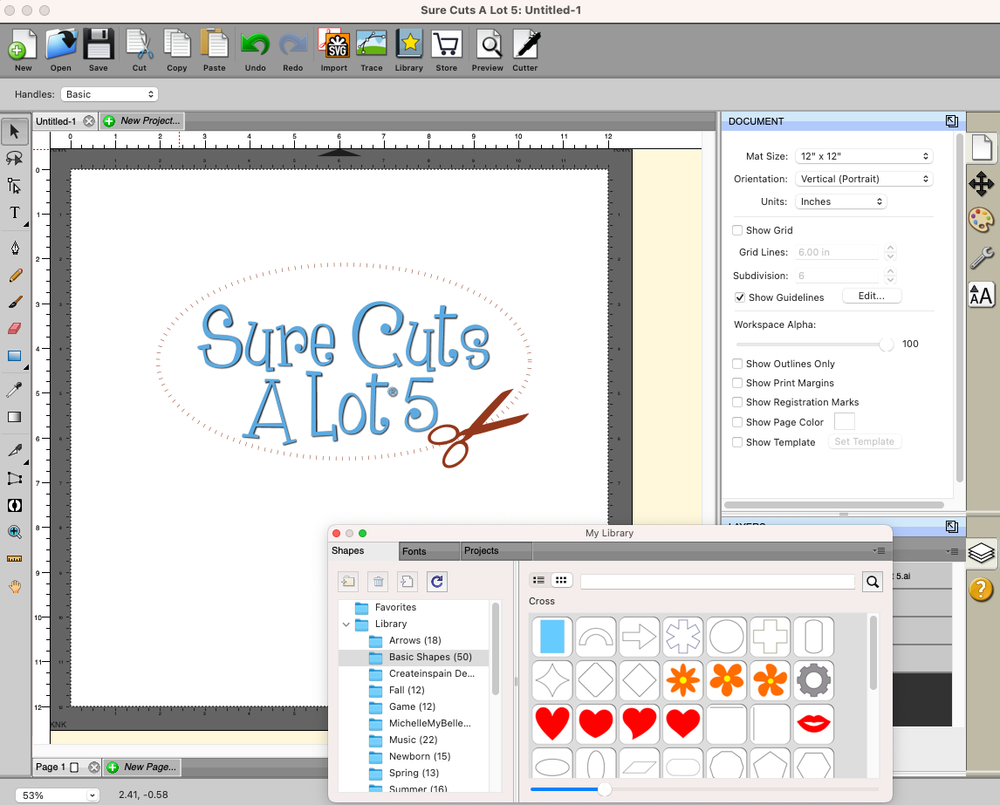Enable Show Outlines Only
1000x805 pixels.
coord(737,363)
